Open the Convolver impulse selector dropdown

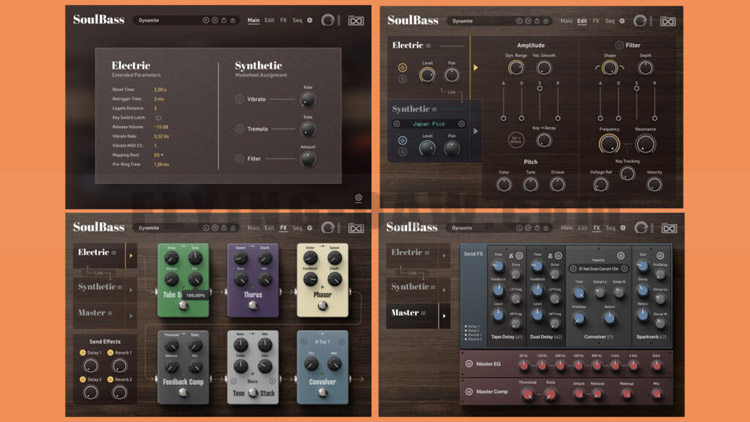point(598,268)
